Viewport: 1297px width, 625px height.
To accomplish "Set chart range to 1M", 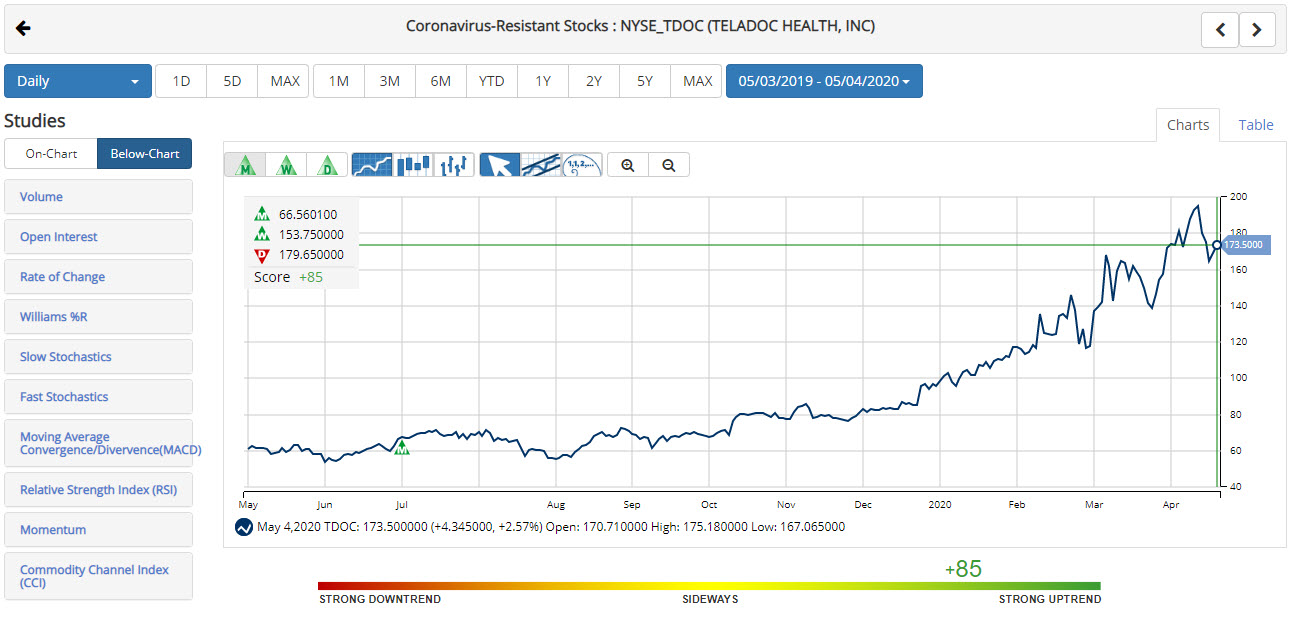I will point(339,81).
